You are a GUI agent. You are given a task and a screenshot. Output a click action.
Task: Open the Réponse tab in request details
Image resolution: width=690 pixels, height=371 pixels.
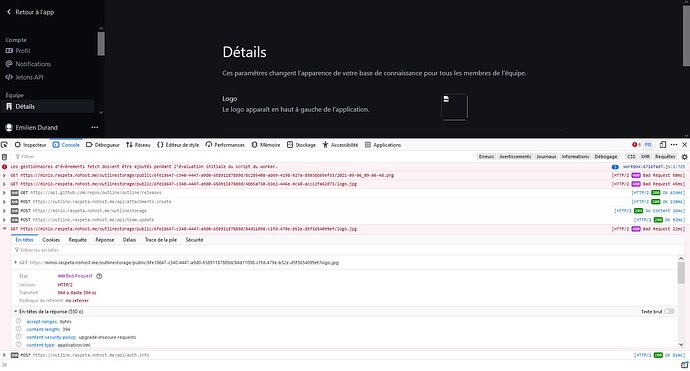[x=105, y=240]
